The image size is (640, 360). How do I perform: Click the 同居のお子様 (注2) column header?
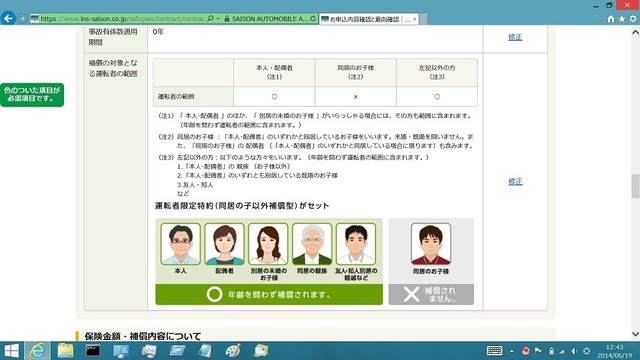[x=356, y=72]
